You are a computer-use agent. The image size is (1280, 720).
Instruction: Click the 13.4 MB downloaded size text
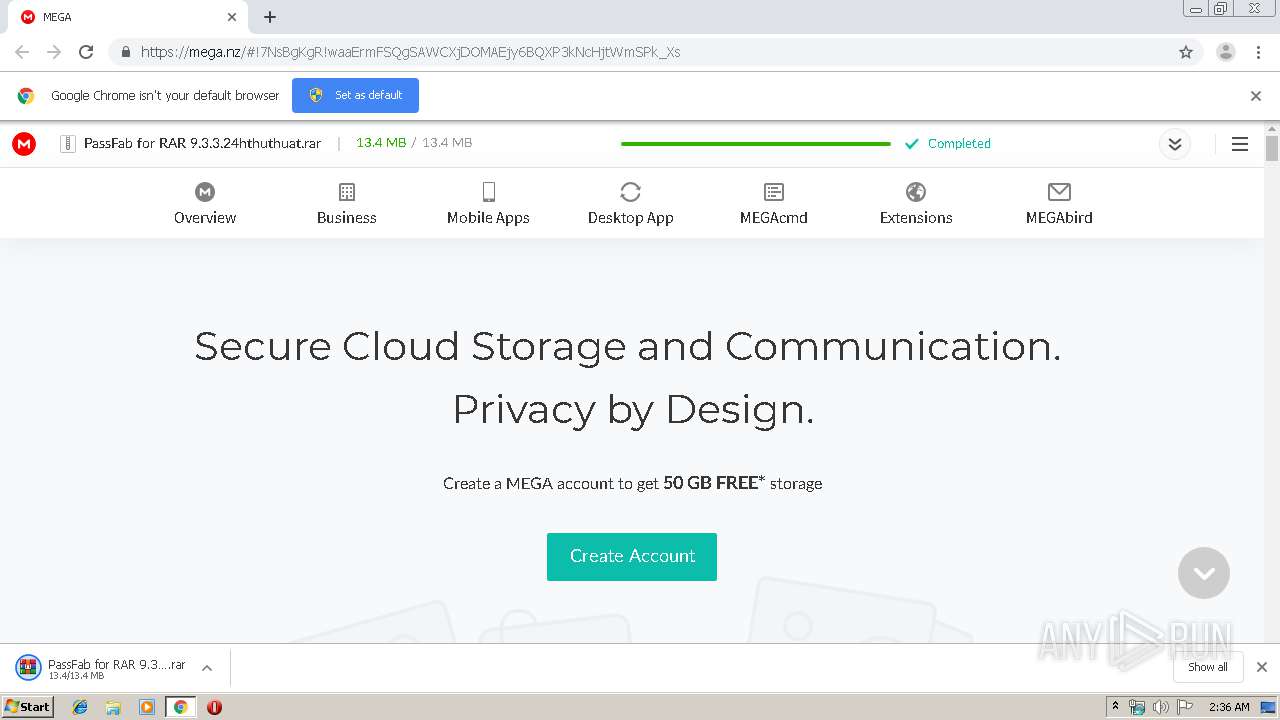tap(381, 143)
